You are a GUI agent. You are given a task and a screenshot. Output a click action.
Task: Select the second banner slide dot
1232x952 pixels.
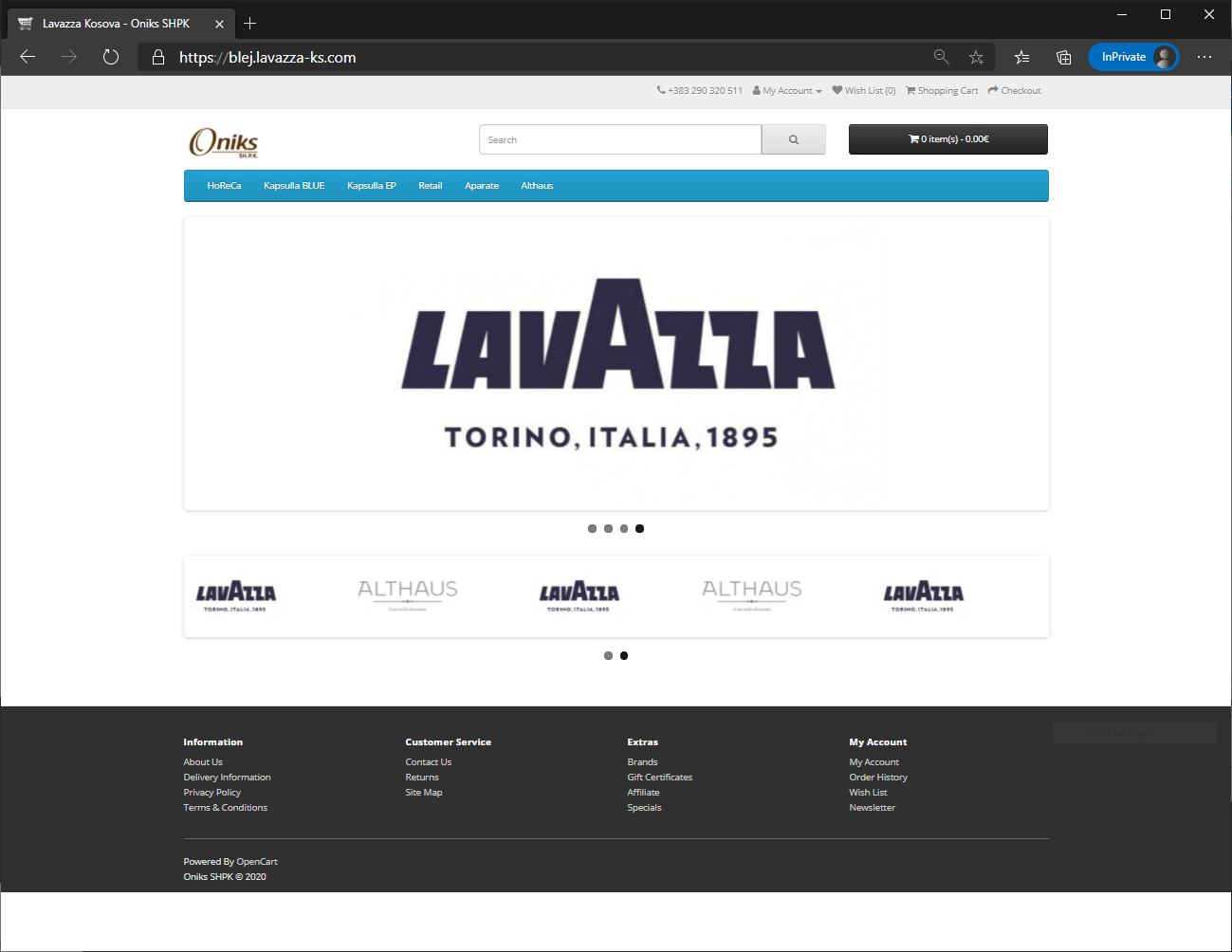tap(608, 529)
